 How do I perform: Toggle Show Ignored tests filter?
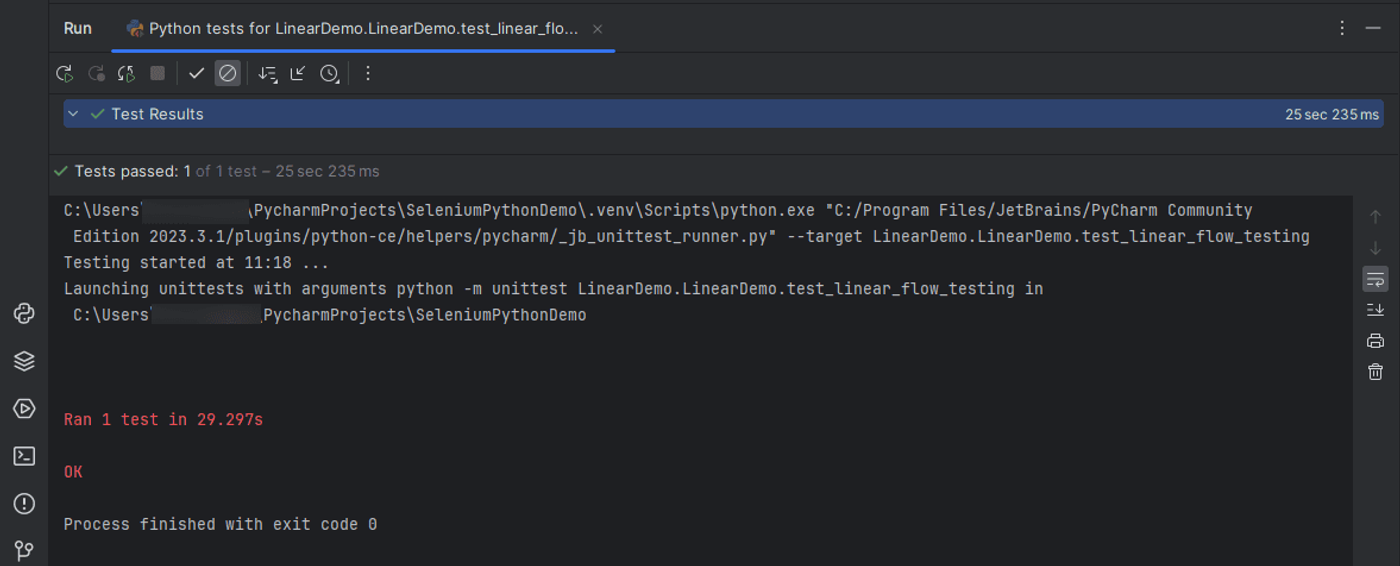pyautogui.click(x=228, y=73)
